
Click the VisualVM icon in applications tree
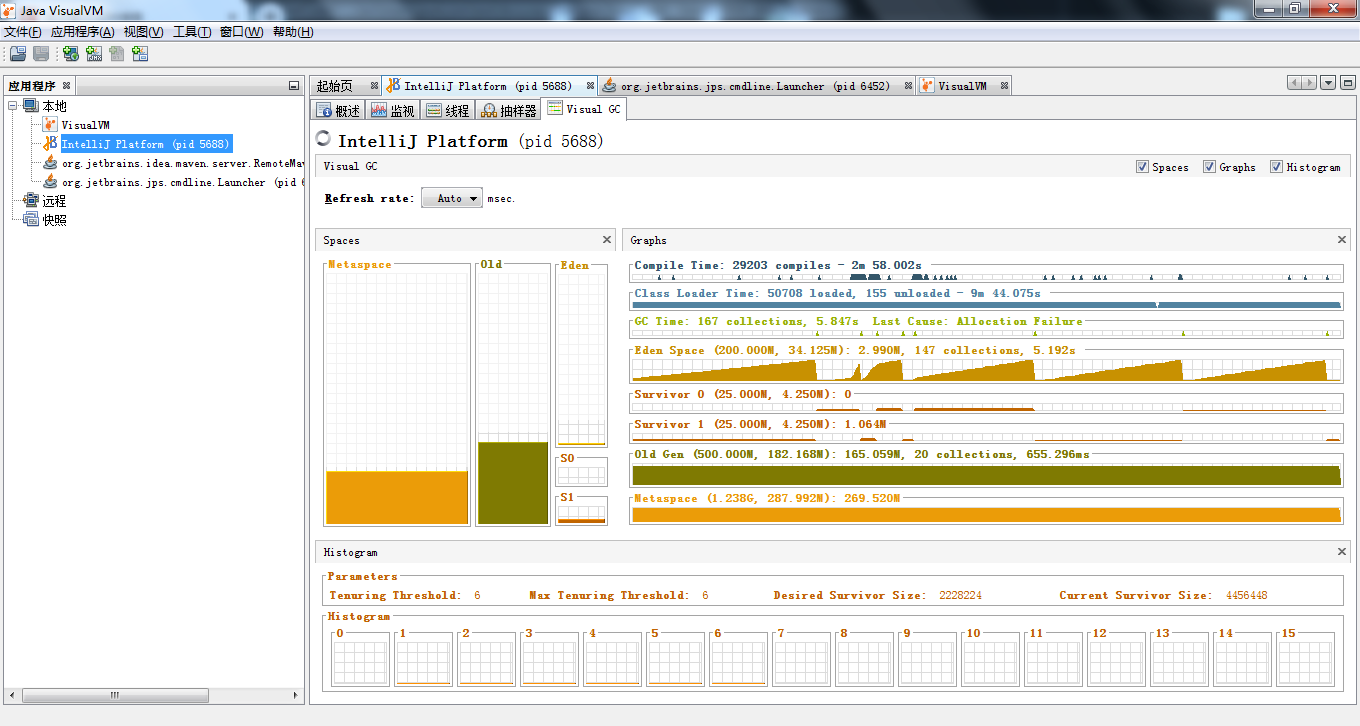point(50,125)
